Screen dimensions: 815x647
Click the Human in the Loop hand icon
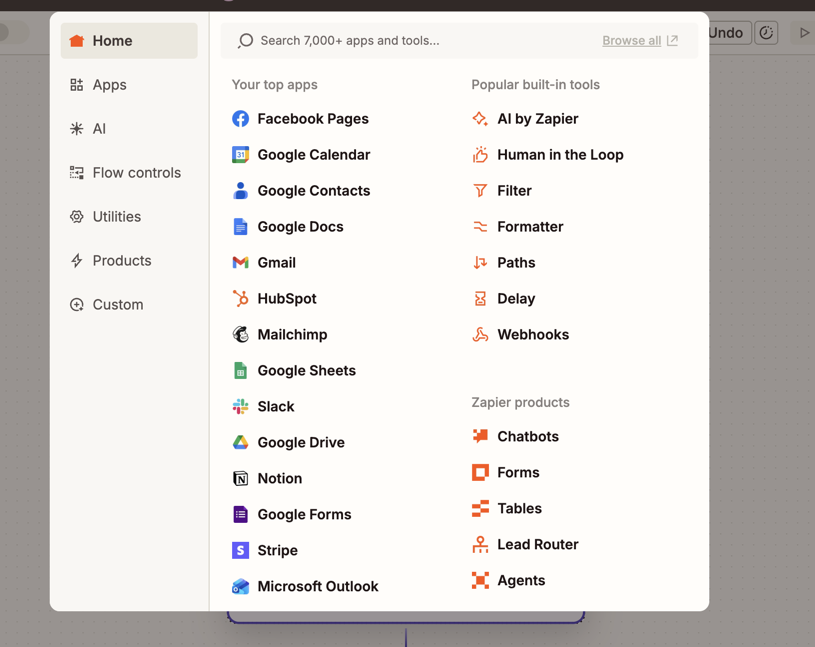(480, 154)
